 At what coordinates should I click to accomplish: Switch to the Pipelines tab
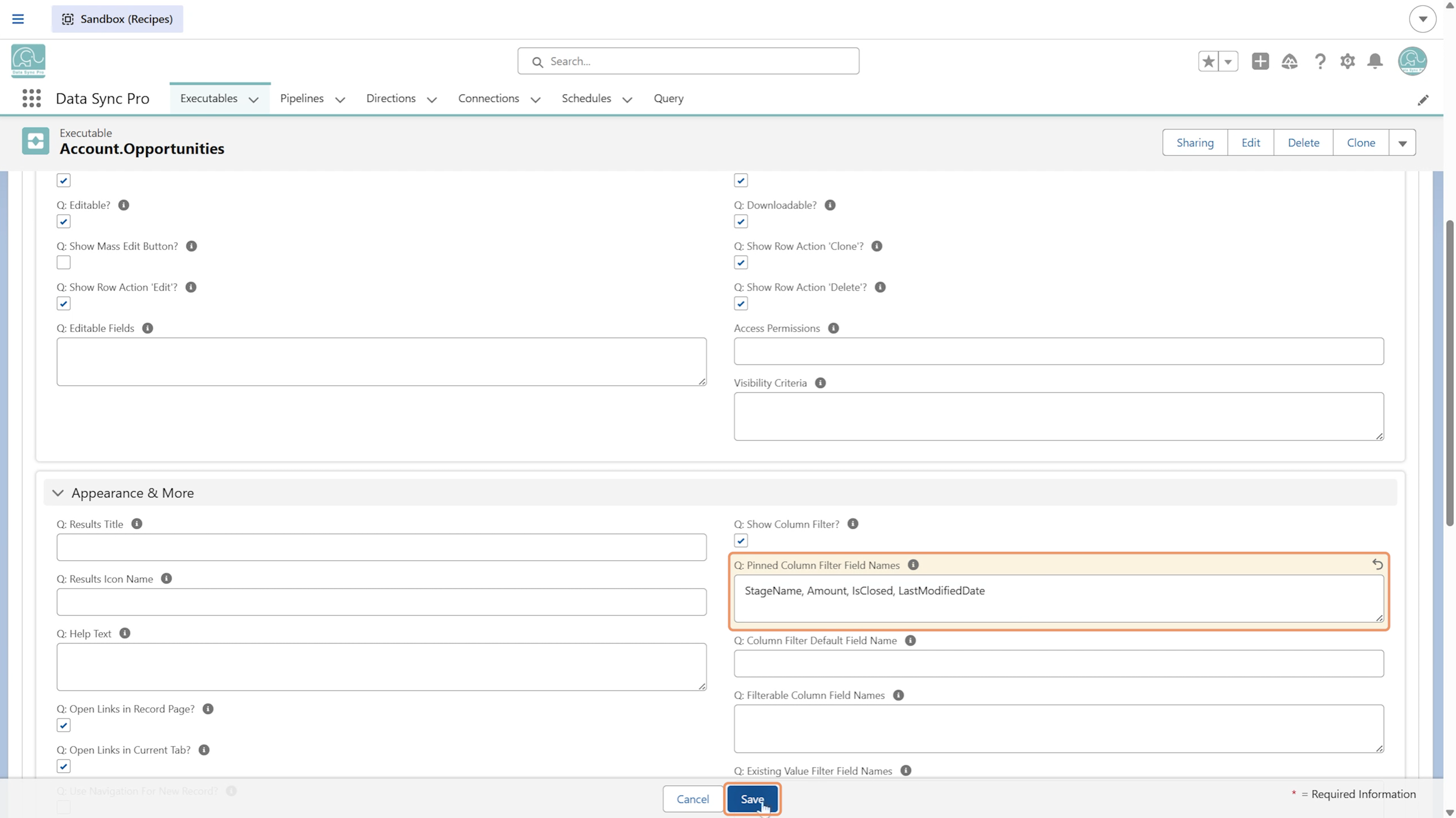(302, 98)
